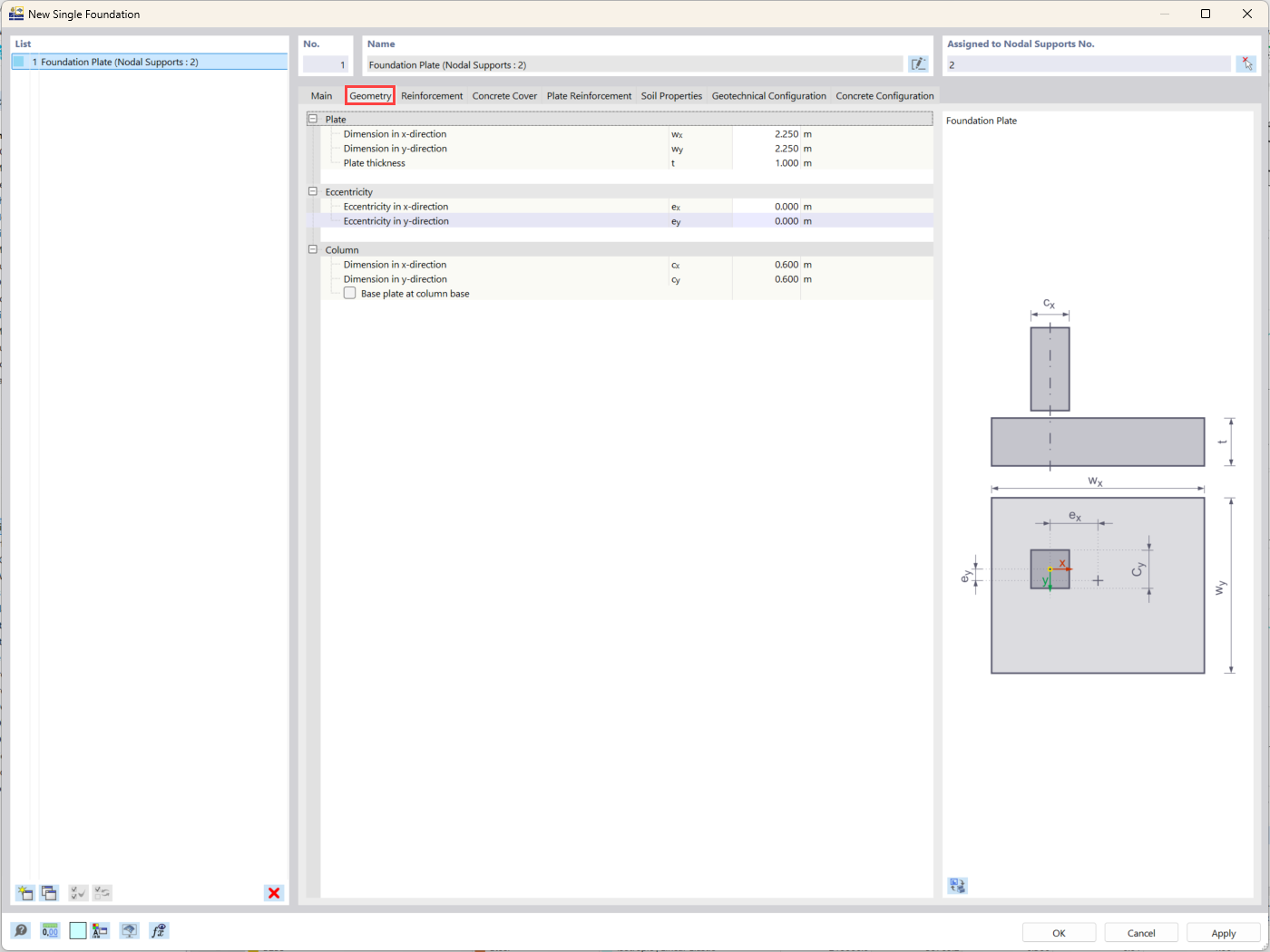This screenshot has height=952, width=1270.
Task: Copy the selected foundation entry
Action: tap(50, 892)
